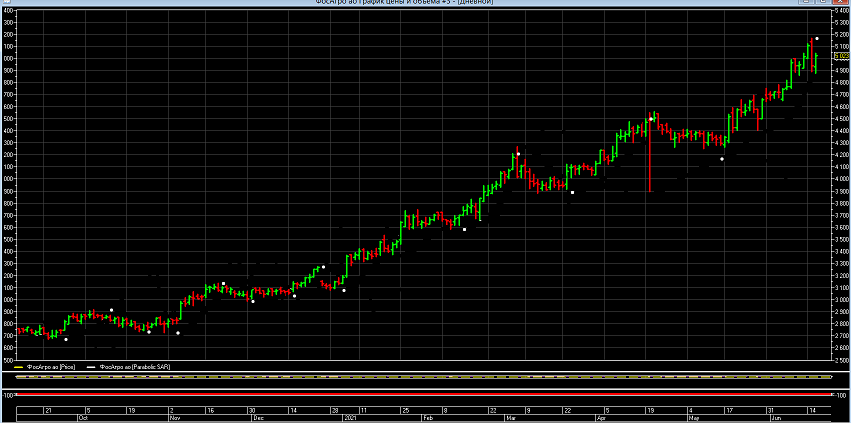
Task: Click the red indicator line in lower panel
Action: (424, 393)
